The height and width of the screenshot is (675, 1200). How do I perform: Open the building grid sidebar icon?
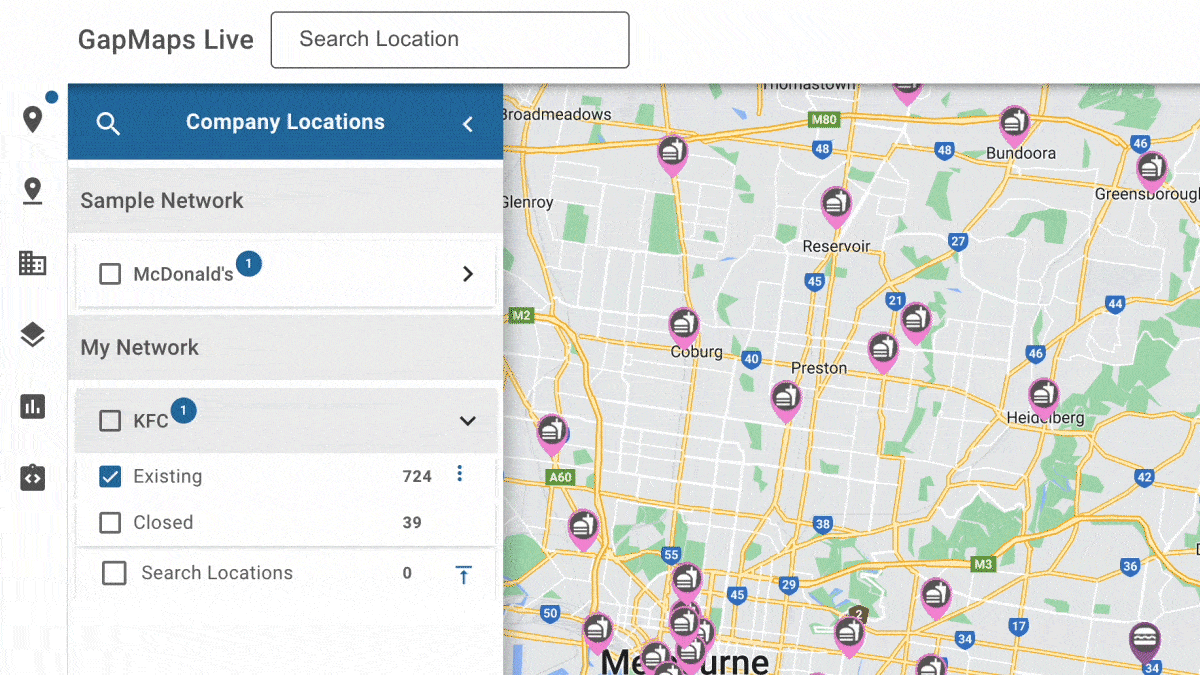coord(33,263)
